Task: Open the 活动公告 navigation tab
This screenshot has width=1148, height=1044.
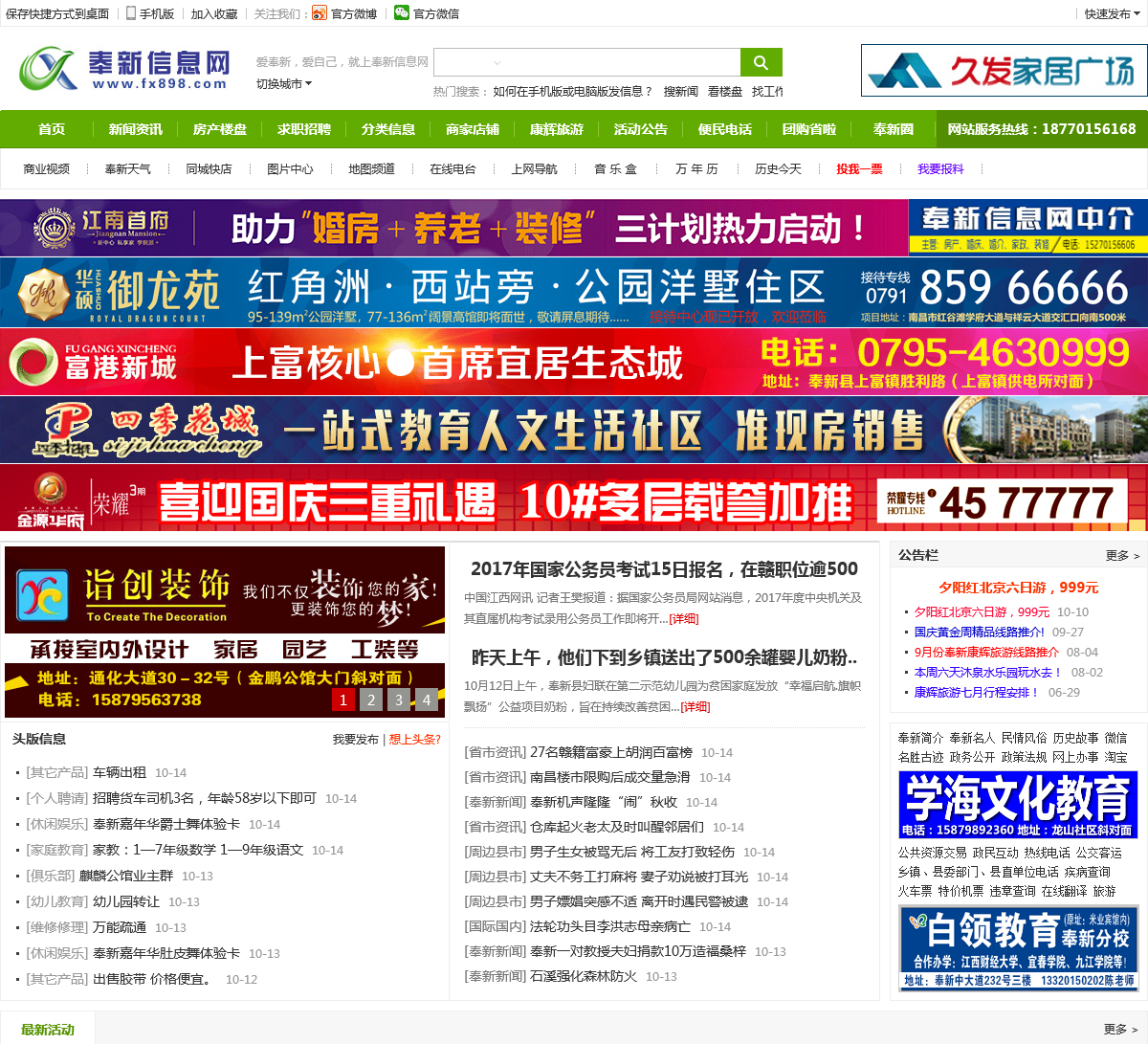Action: [640, 129]
